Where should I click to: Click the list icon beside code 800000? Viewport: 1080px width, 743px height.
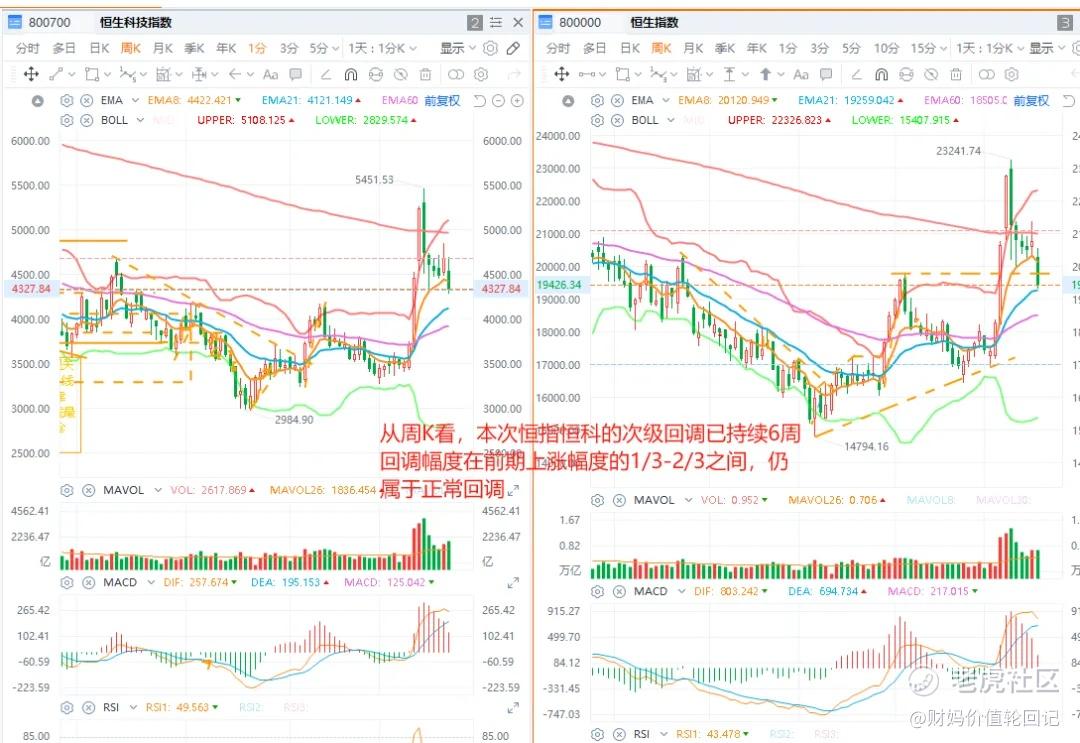pos(545,23)
